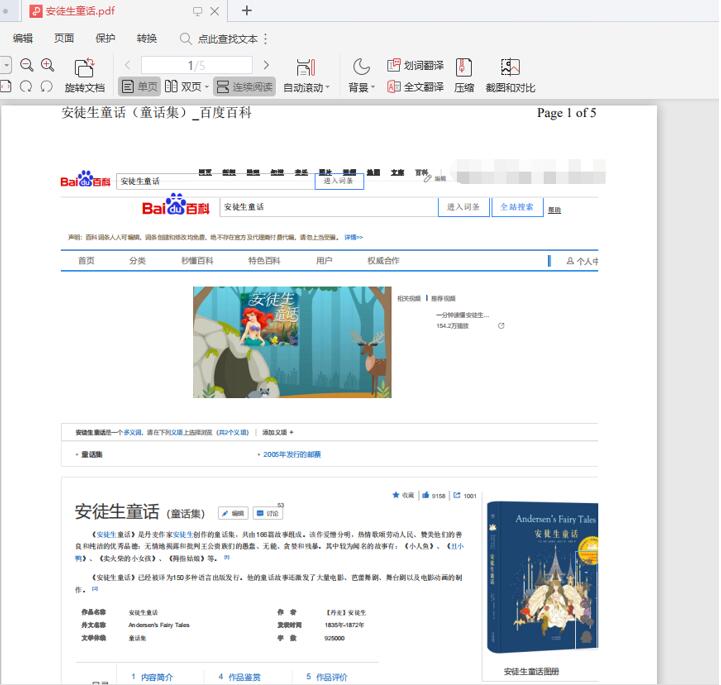Image resolution: width=721 pixels, height=685 pixels.
Task: Go to the previous page arrow
Action: click(x=127, y=65)
